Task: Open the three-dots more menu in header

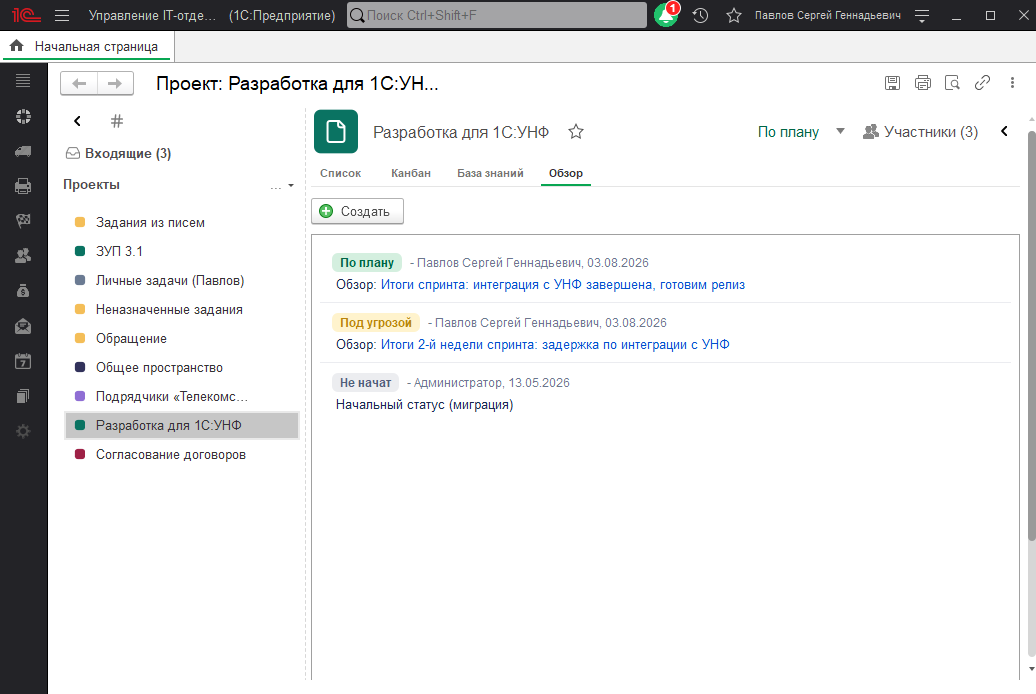Action: pyautogui.click(x=1012, y=83)
